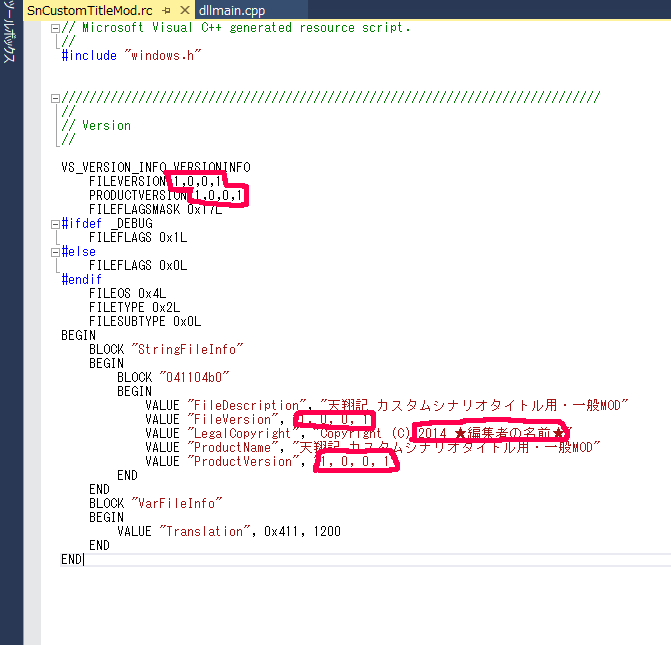Collapse the Version comment block
Image resolution: width=671 pixels, height=645 pixels.
point(54,98)
